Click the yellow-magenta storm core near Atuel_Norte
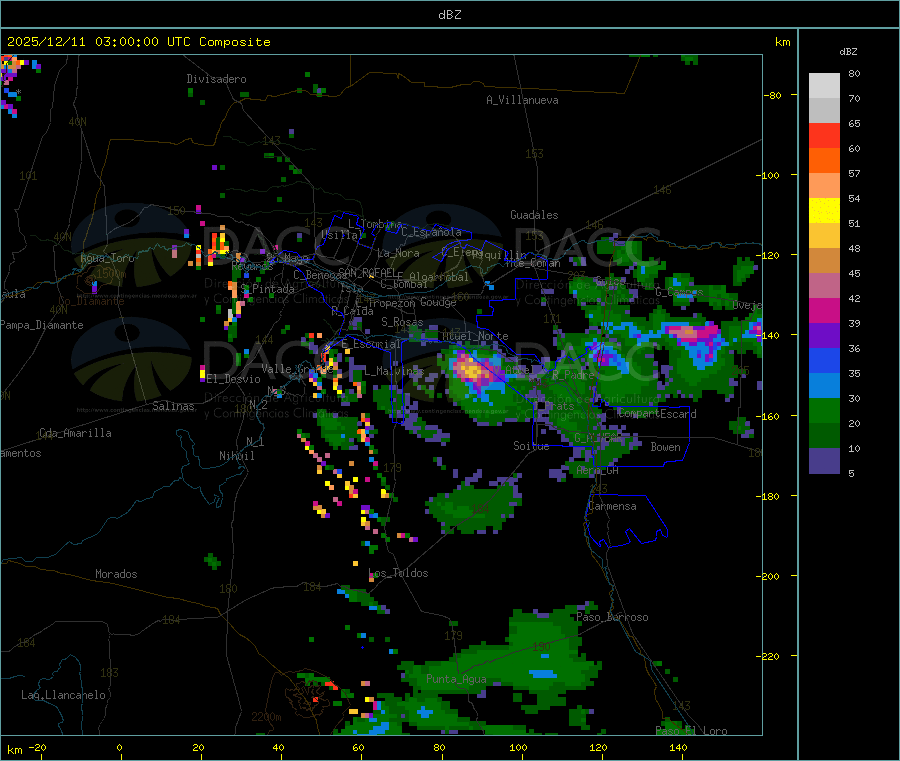The height and width of the screenshot is (761, 900). pos(472,370)
